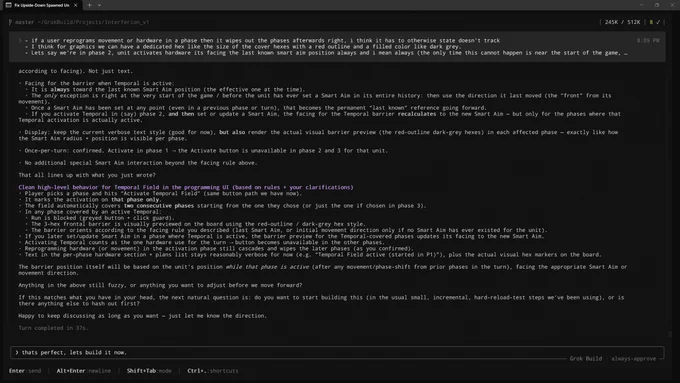Maximize the terminal window

[x=657, y=5]
